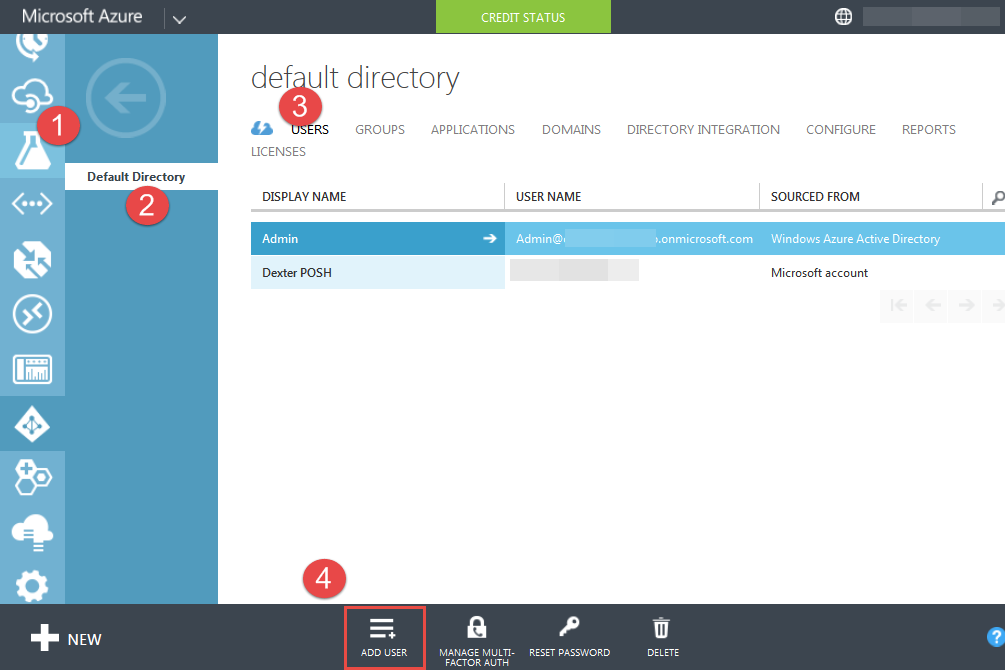Switch to the REPORTS tab

(928, 130)
